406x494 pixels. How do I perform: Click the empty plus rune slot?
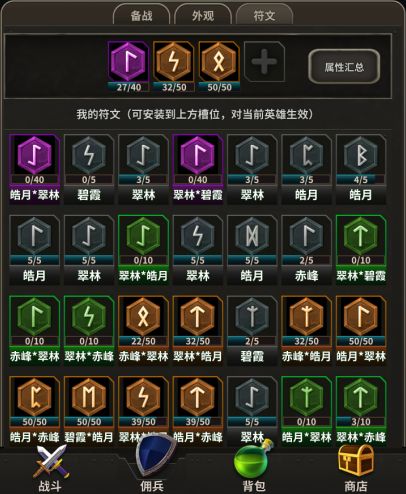(x=264, y=62)
